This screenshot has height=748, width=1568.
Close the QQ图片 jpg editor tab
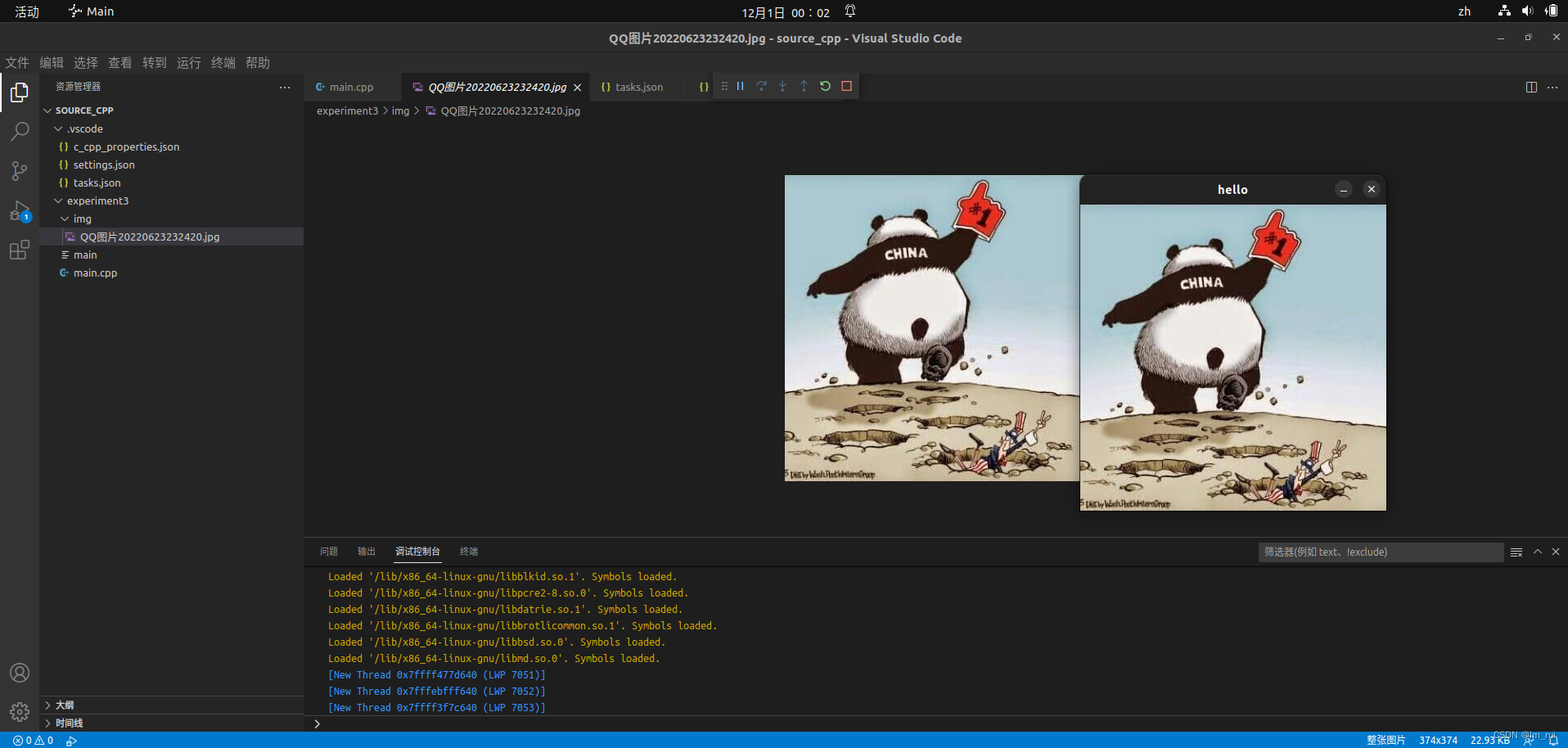pos(577,88)
